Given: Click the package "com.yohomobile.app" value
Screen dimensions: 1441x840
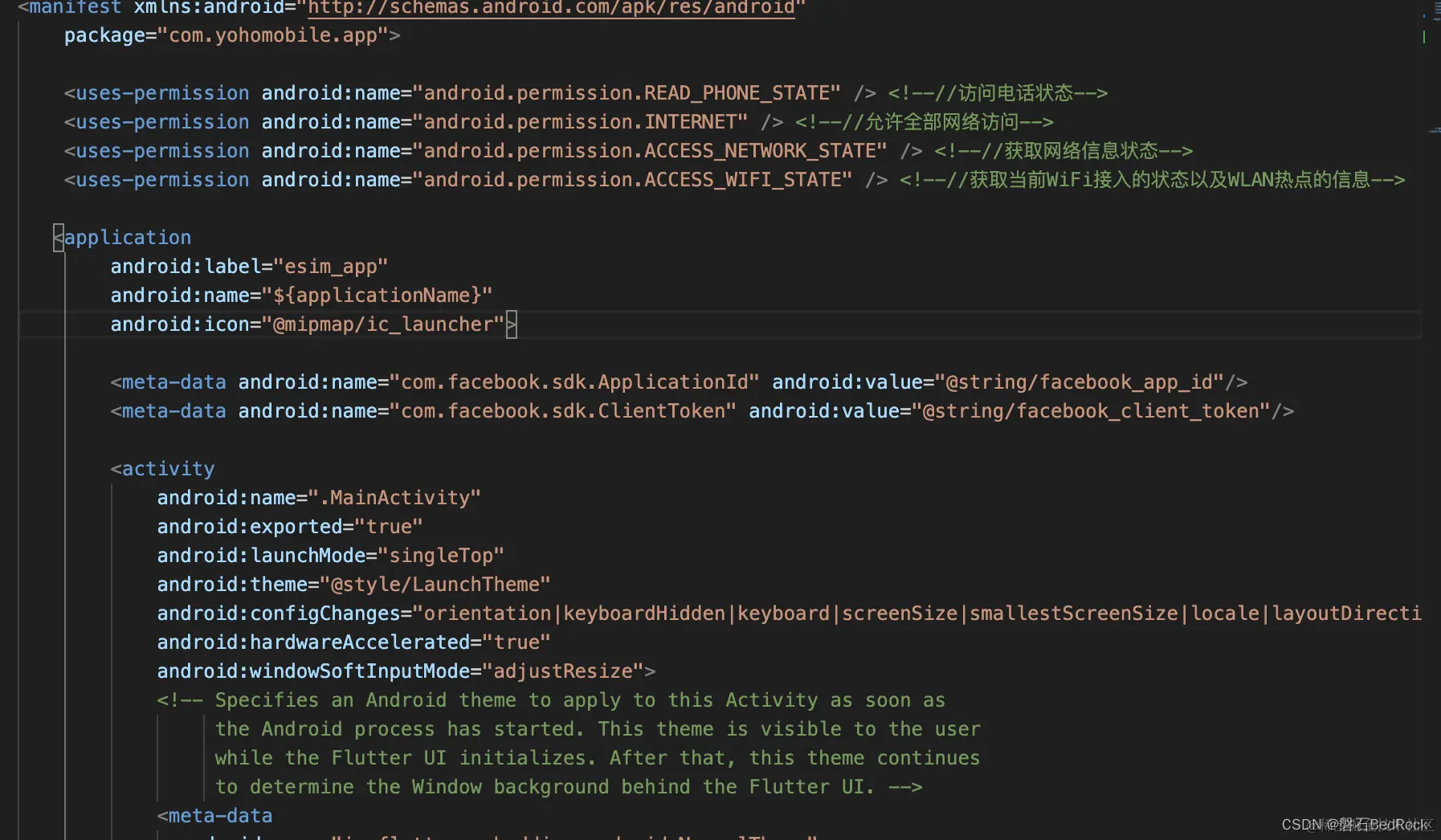Looking at the screenshot, I should coord(273,35).
